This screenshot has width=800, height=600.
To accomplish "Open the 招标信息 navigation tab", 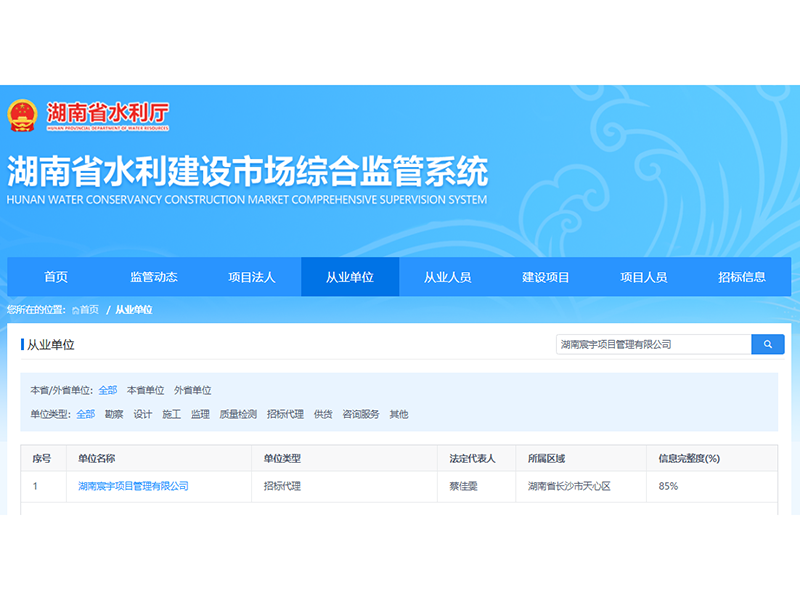I will click(741, 277).
